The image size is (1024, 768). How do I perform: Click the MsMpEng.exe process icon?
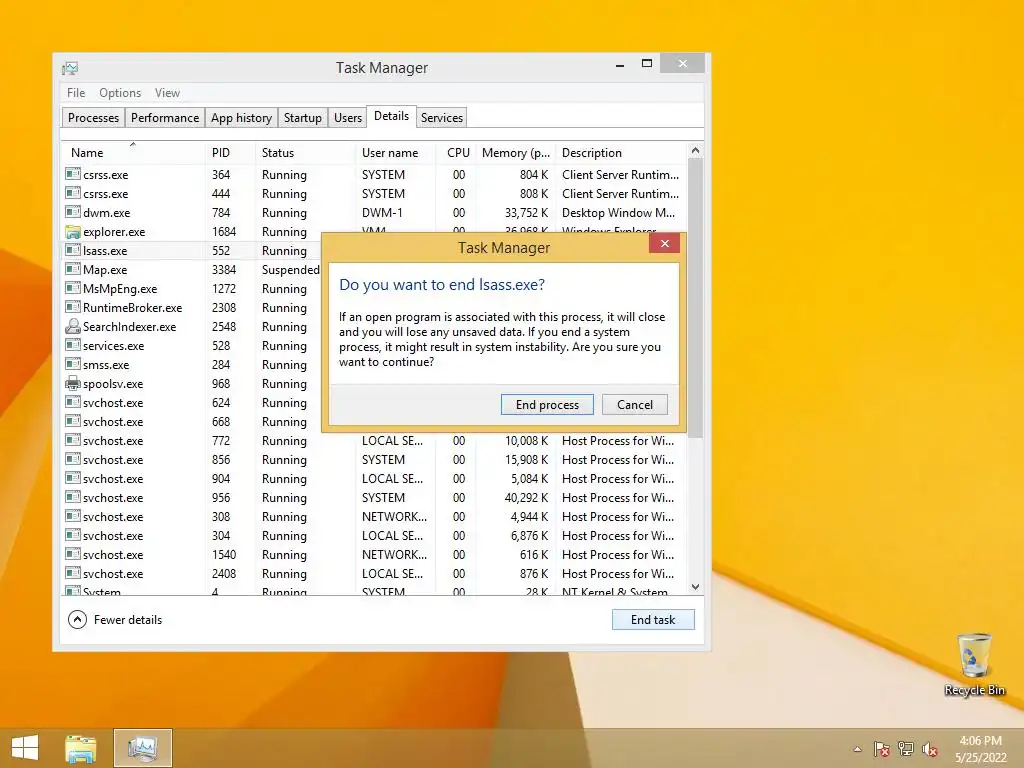72,288
